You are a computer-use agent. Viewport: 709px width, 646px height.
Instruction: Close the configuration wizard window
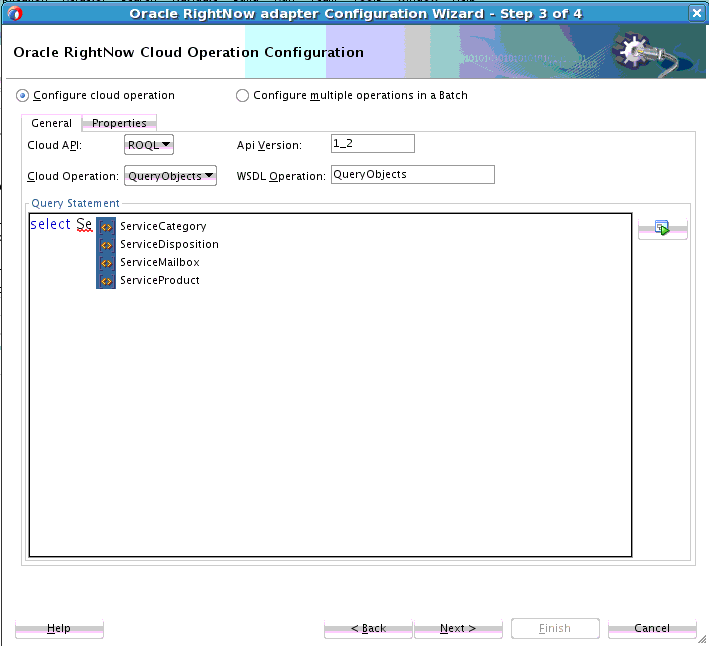point(697,13)
